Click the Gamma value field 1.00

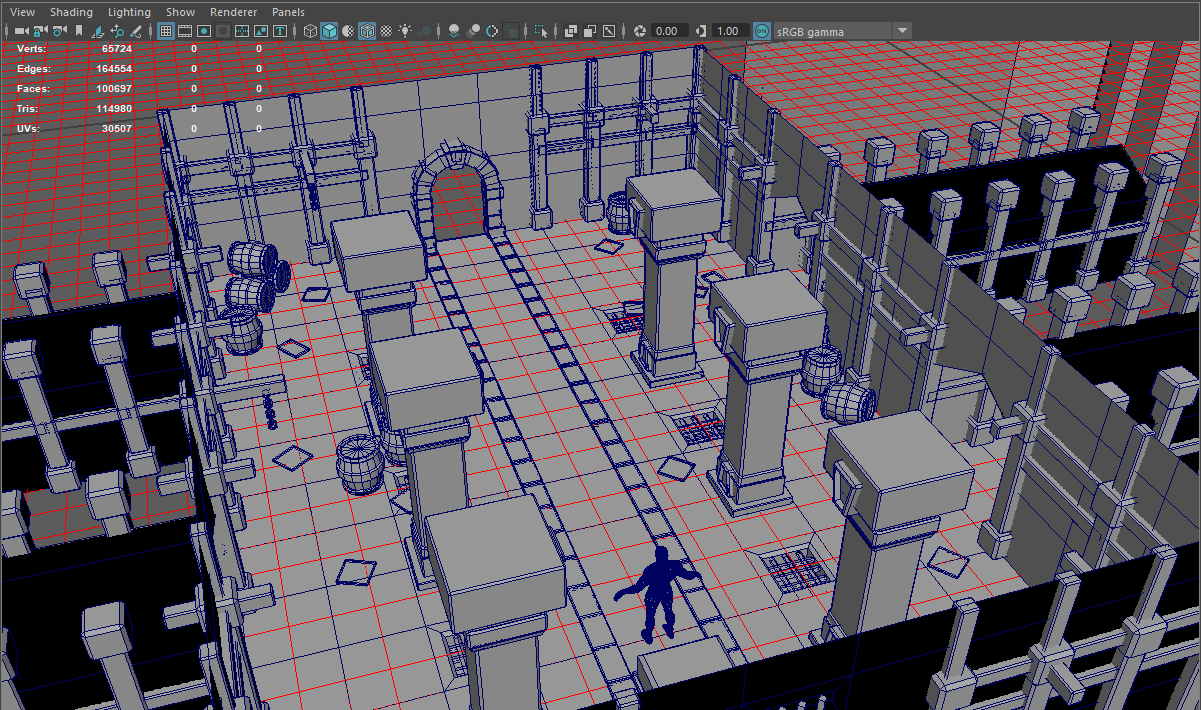coord(730,31)
